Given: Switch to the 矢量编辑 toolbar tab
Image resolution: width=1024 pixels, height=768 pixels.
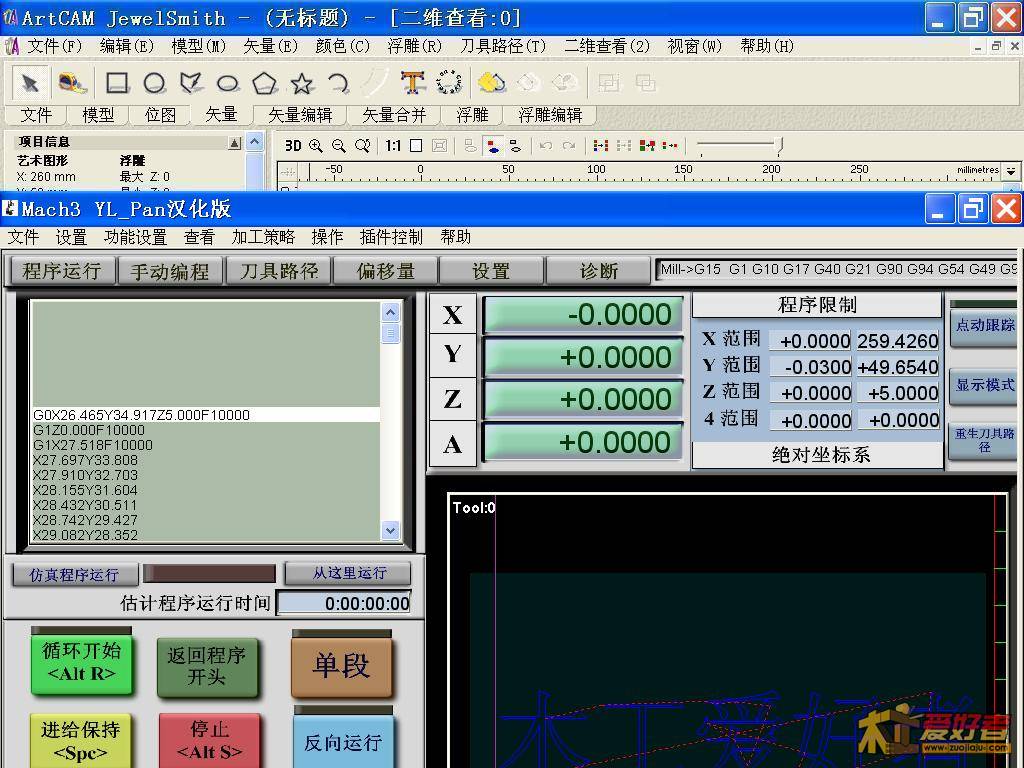Looking at the screenshot, I should (300, 115).
